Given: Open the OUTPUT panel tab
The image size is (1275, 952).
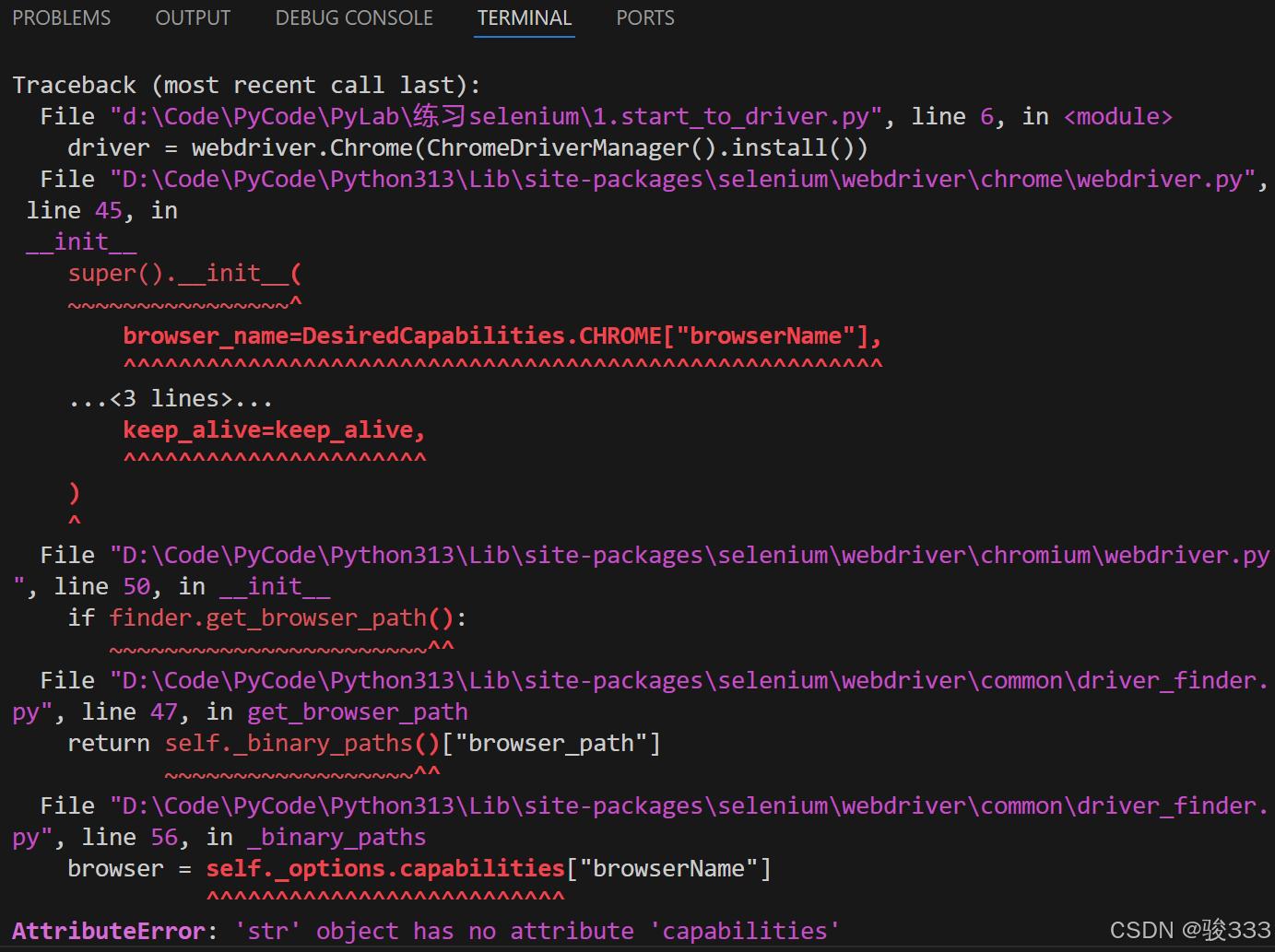Looking at the screenshot, I should pyautogui.click(x=193, y=18).
